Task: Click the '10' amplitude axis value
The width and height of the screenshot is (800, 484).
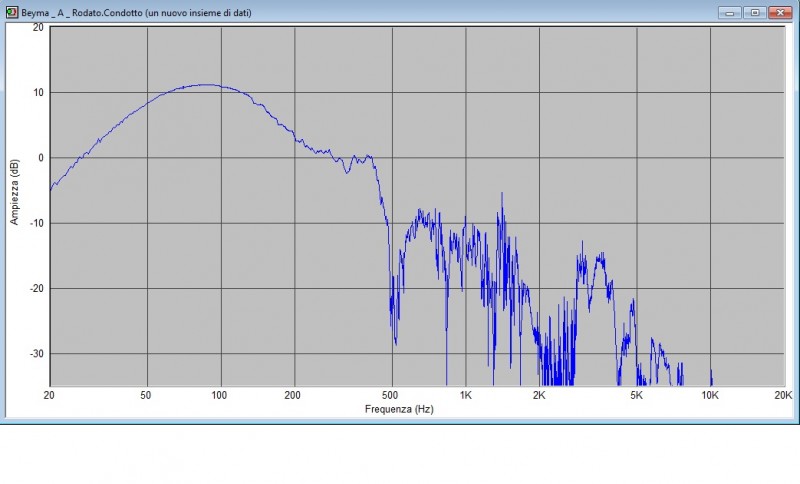Action: coord(38,92)
